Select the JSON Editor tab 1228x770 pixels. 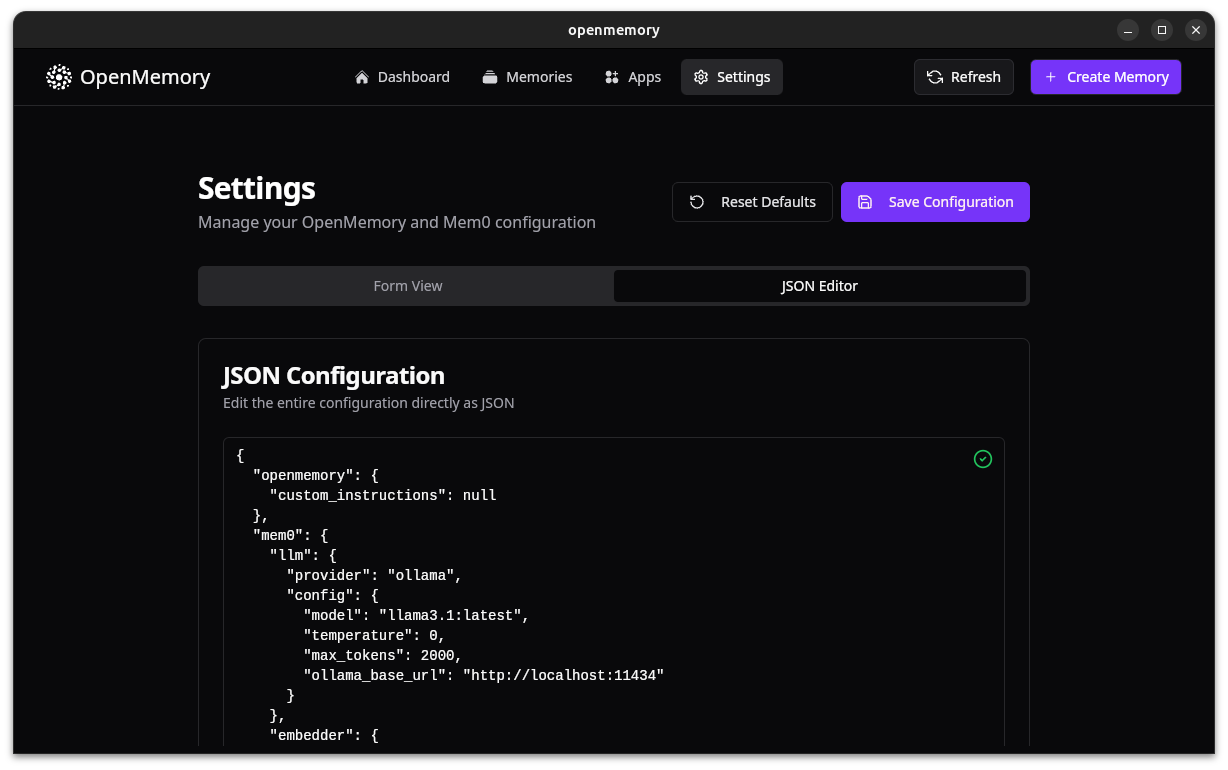click(x=819, y=286)
